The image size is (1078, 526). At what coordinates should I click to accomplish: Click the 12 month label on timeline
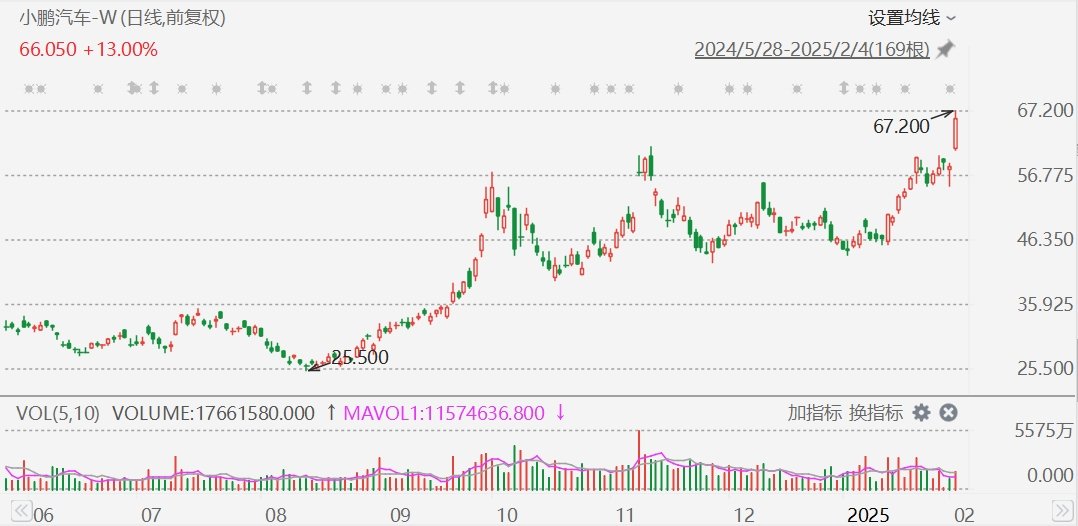pos(745,514)
